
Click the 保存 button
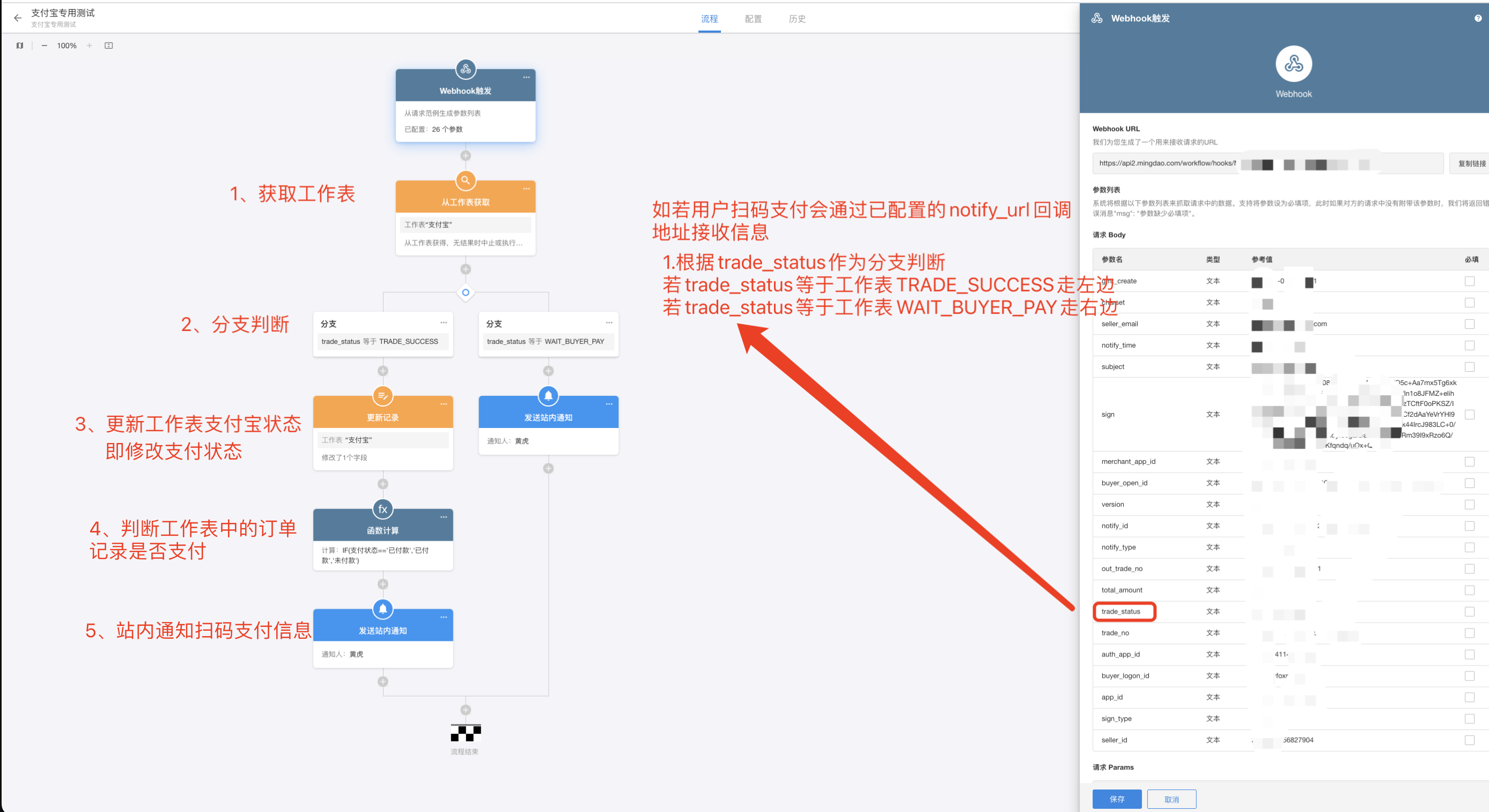tap(1116, 799)
